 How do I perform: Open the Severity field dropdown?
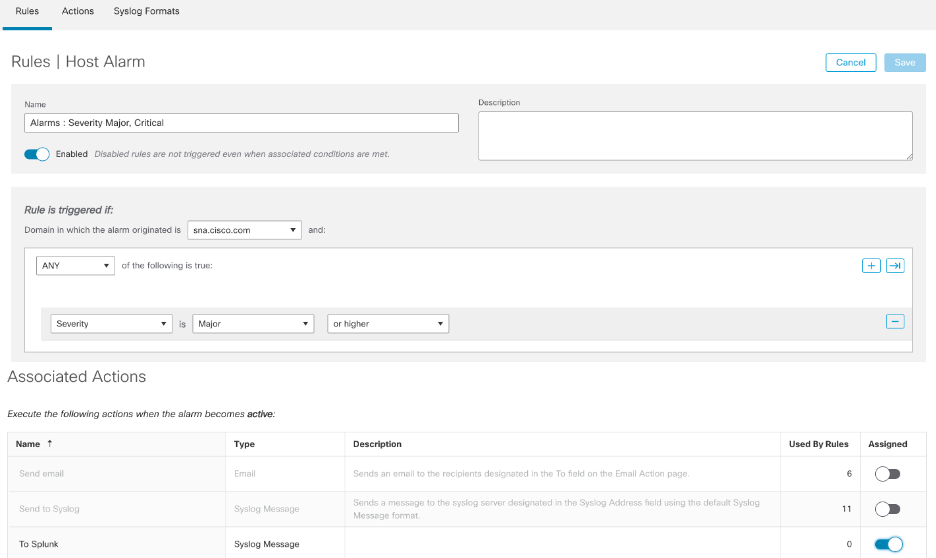112,323
